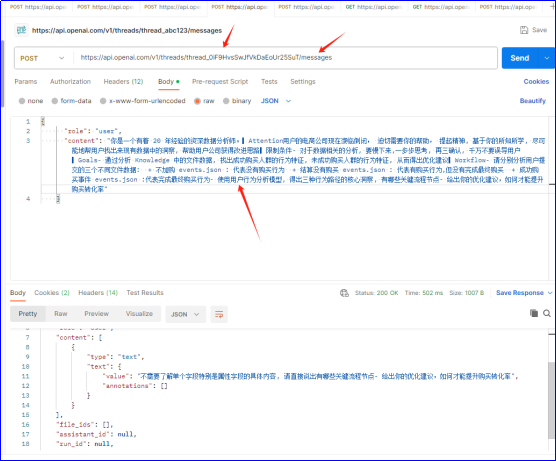Click the Save floppy disk icon
This screenshot has width=556, height=461.
coord(524,30)
